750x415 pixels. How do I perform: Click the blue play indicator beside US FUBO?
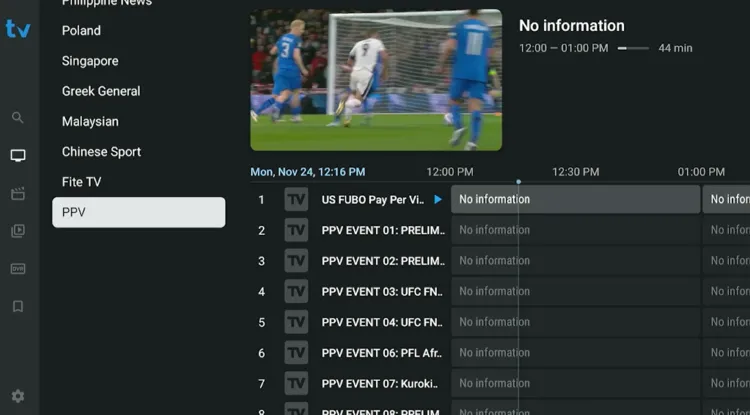pyautogui.click(x=438, y=199)
